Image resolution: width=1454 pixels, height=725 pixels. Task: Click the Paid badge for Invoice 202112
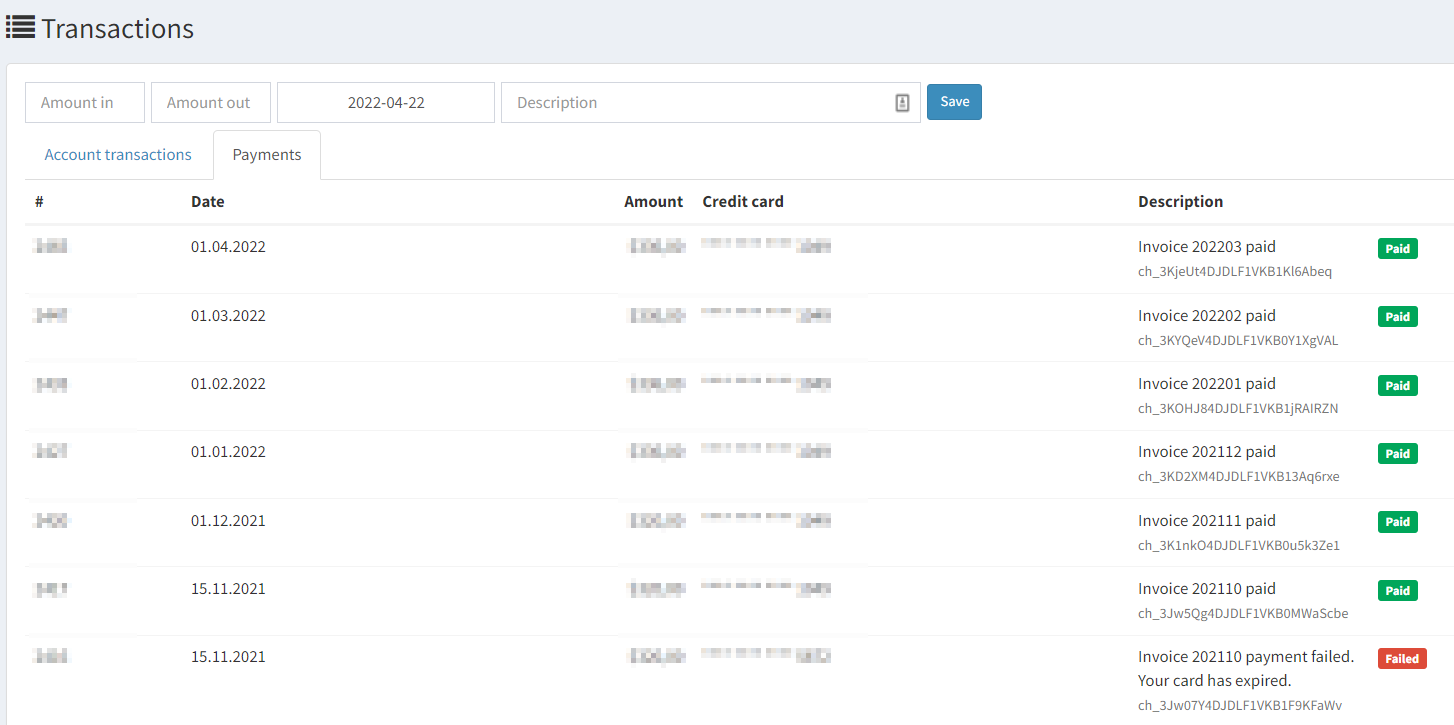click(x=1397, y=454)
